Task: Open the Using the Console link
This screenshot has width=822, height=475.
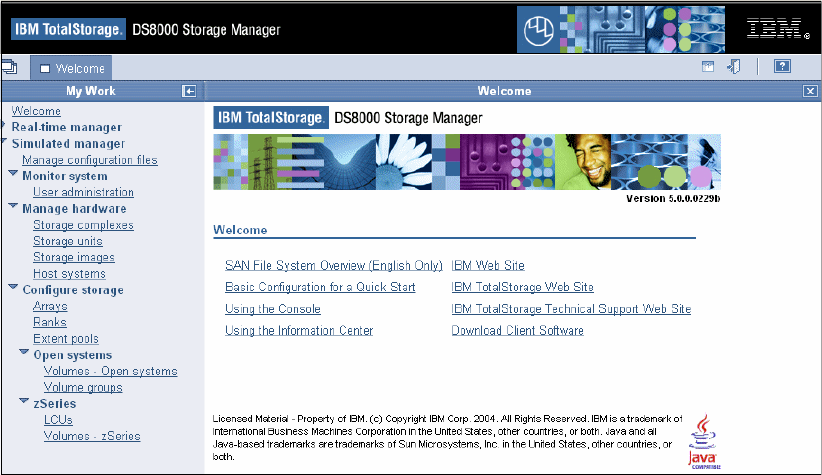Action: [x=273, y=309]
